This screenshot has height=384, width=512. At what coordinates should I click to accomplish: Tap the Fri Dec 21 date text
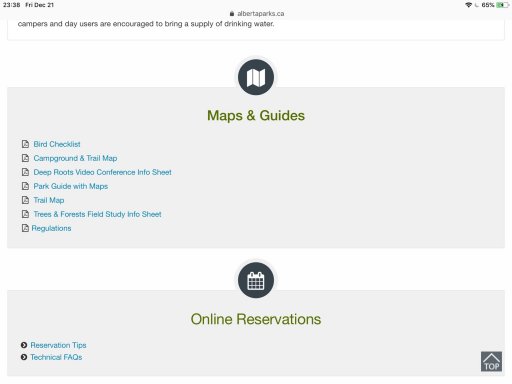[x=39, y=5]
